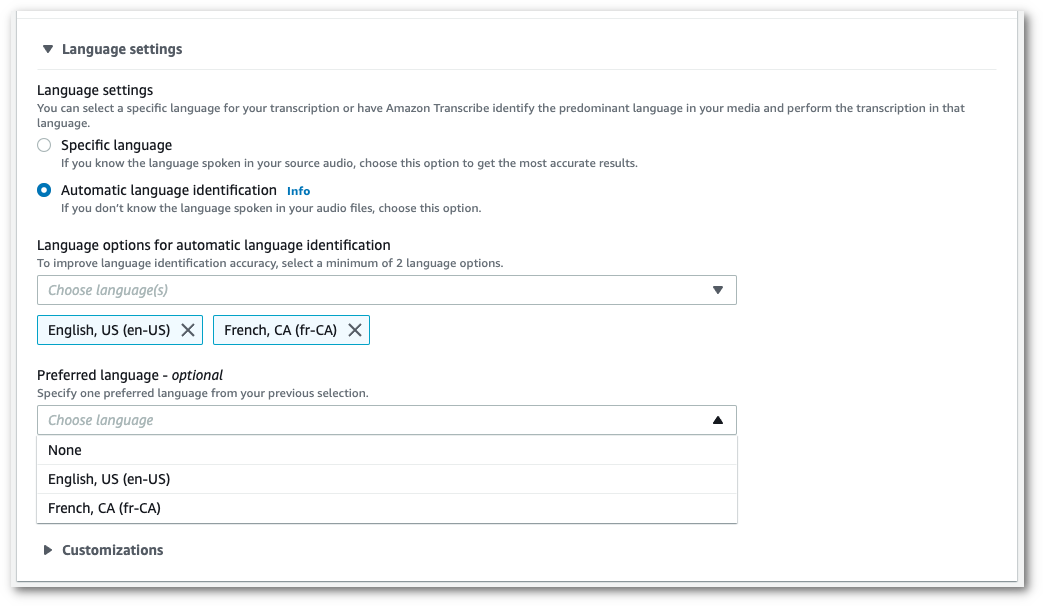Click the dropdown arrow on Choose language(s)

point(718,290)
